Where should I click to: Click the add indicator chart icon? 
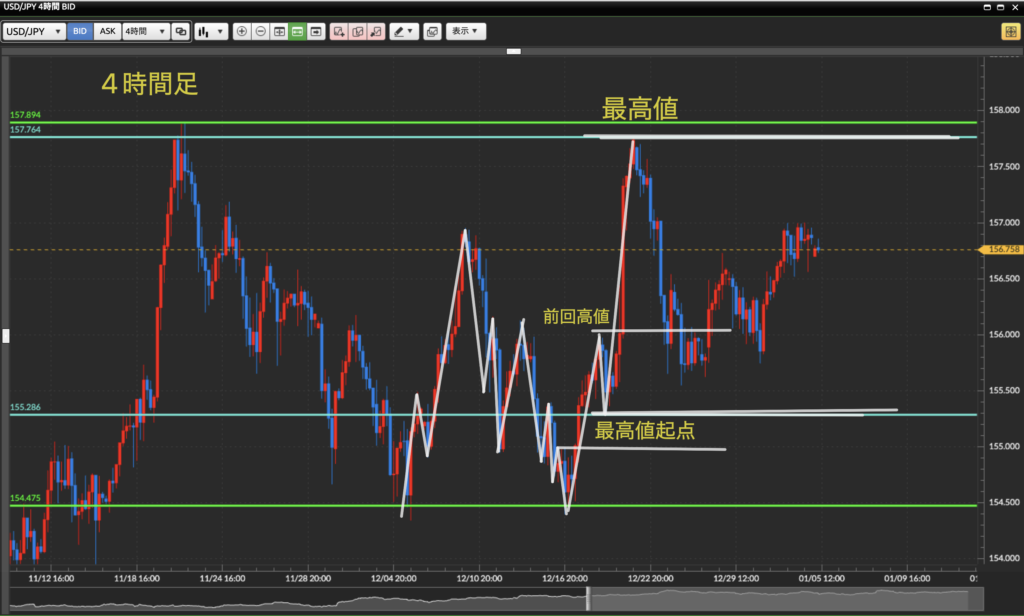point(339,31)
